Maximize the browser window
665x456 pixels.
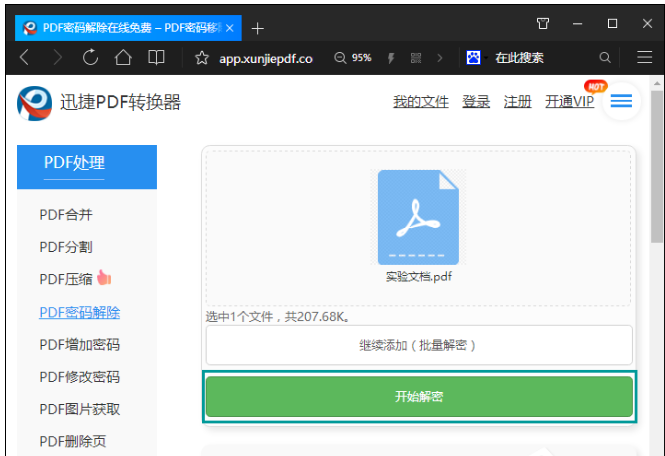[x=612, y=23]
